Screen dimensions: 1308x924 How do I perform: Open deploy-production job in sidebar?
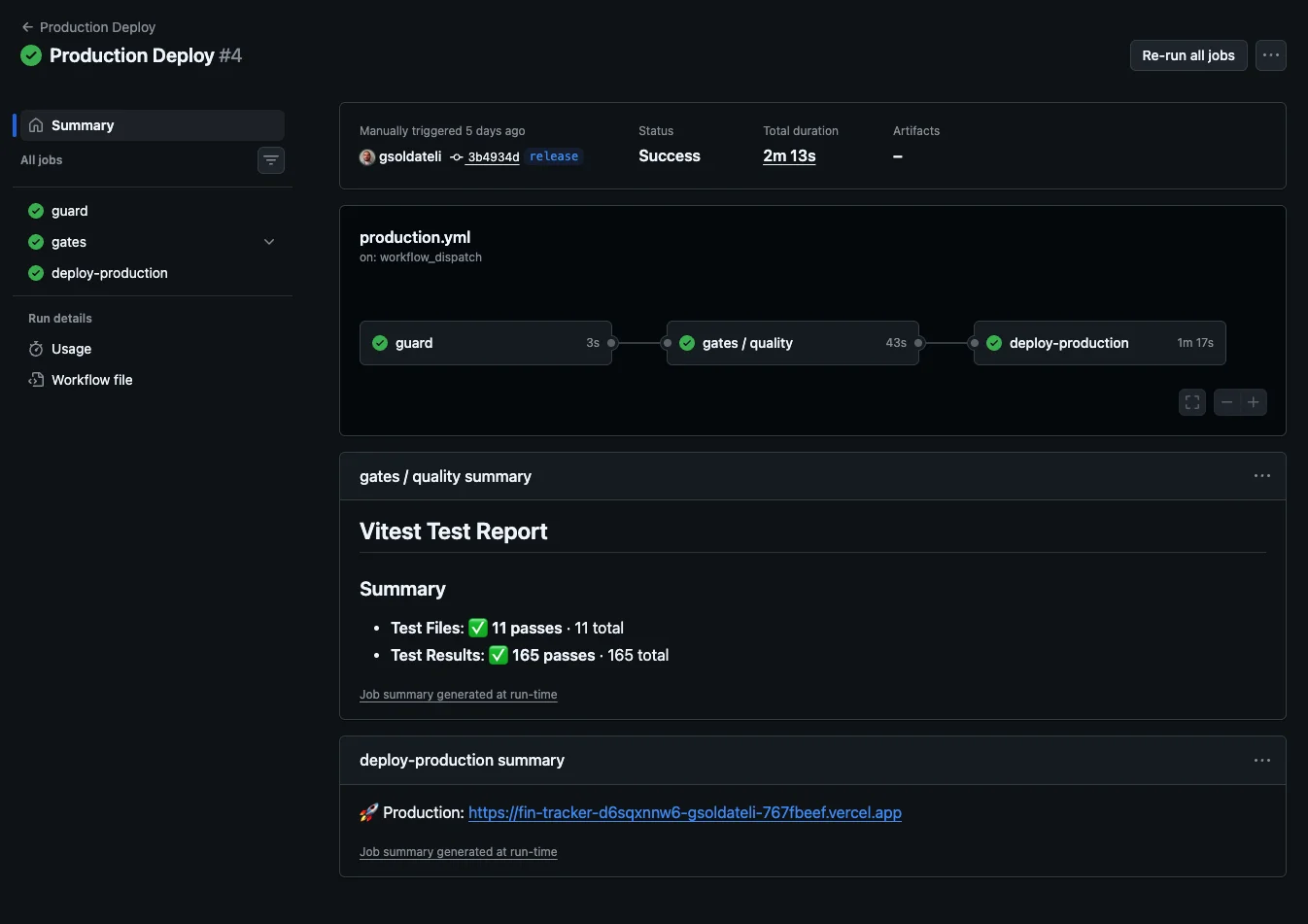(x=153, y=273)
